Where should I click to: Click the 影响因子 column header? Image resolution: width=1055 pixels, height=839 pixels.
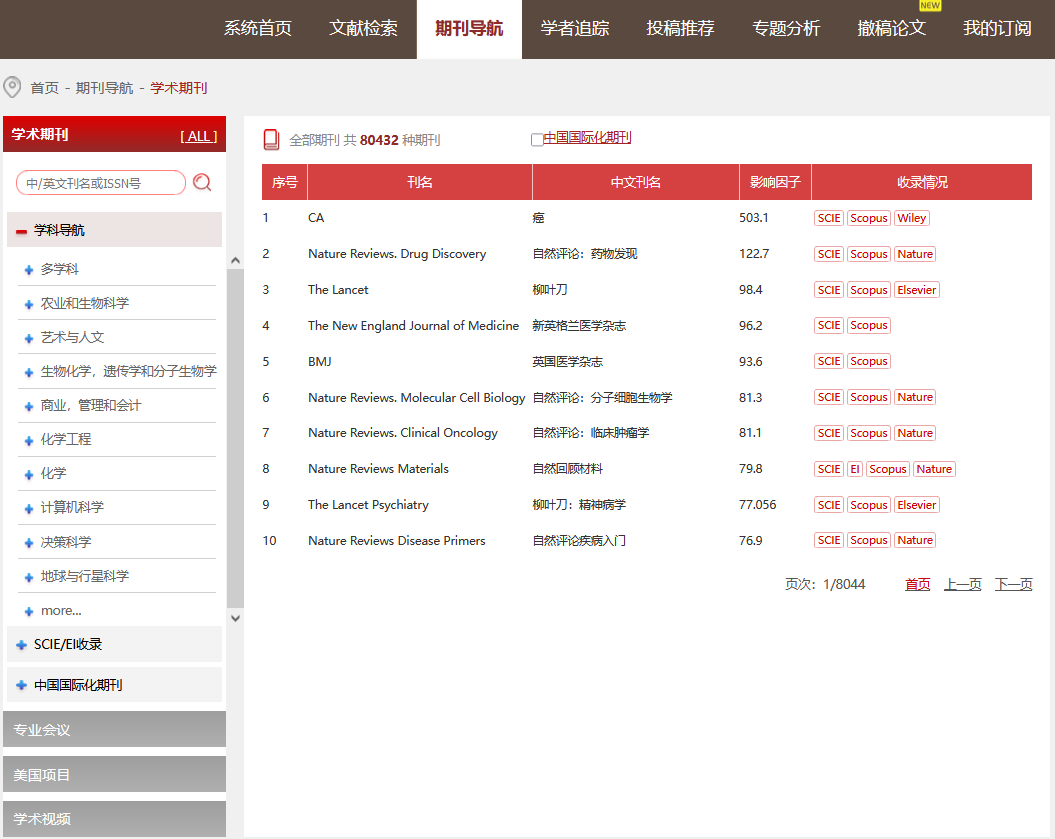[x=775, y=182]
